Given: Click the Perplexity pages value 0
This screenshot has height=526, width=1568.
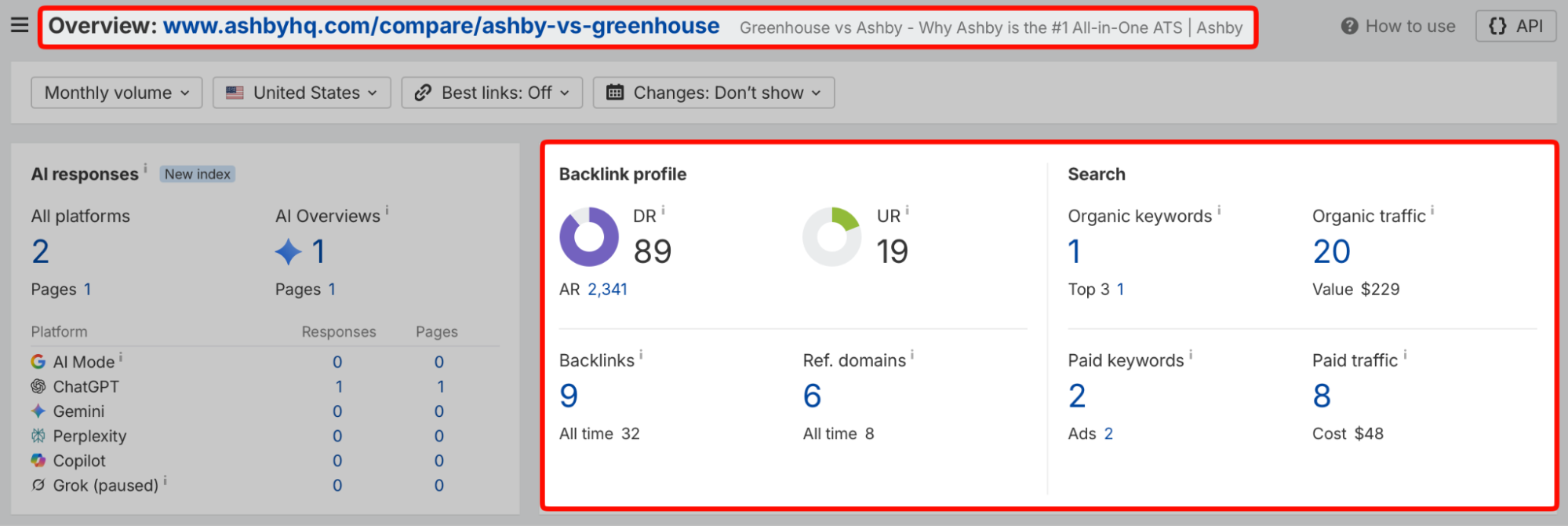Looking at the screenshot, I should [439, 436].
